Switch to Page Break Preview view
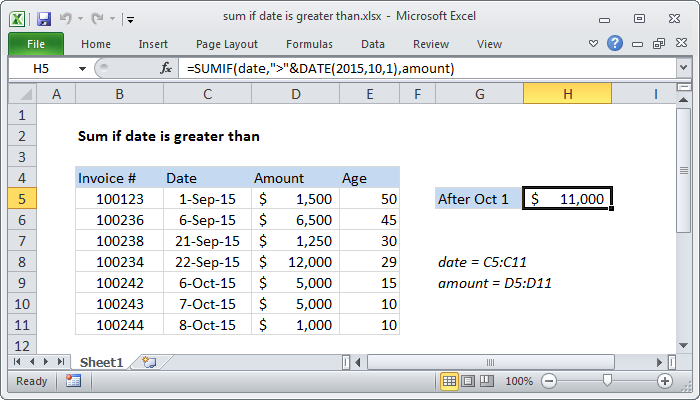This screenshot has width=700, height=400. coord(489,381)
